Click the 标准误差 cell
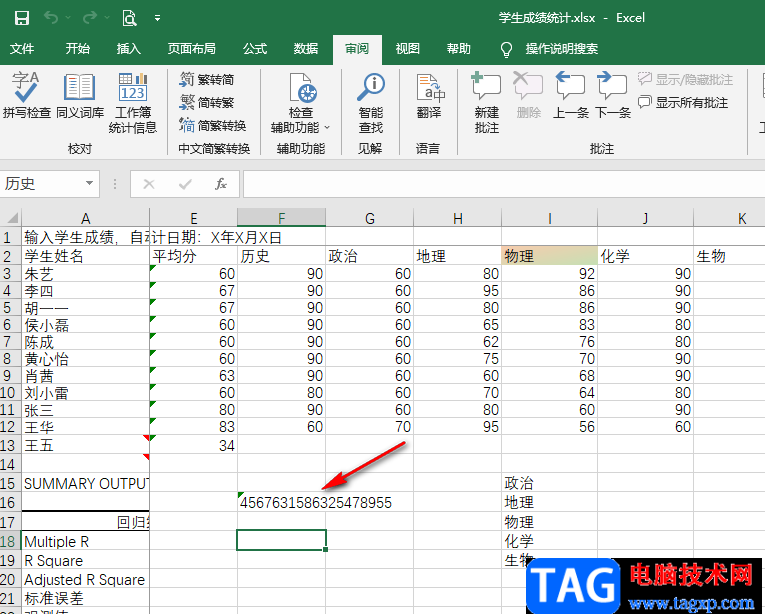765x614 pixels. (85, 598)
